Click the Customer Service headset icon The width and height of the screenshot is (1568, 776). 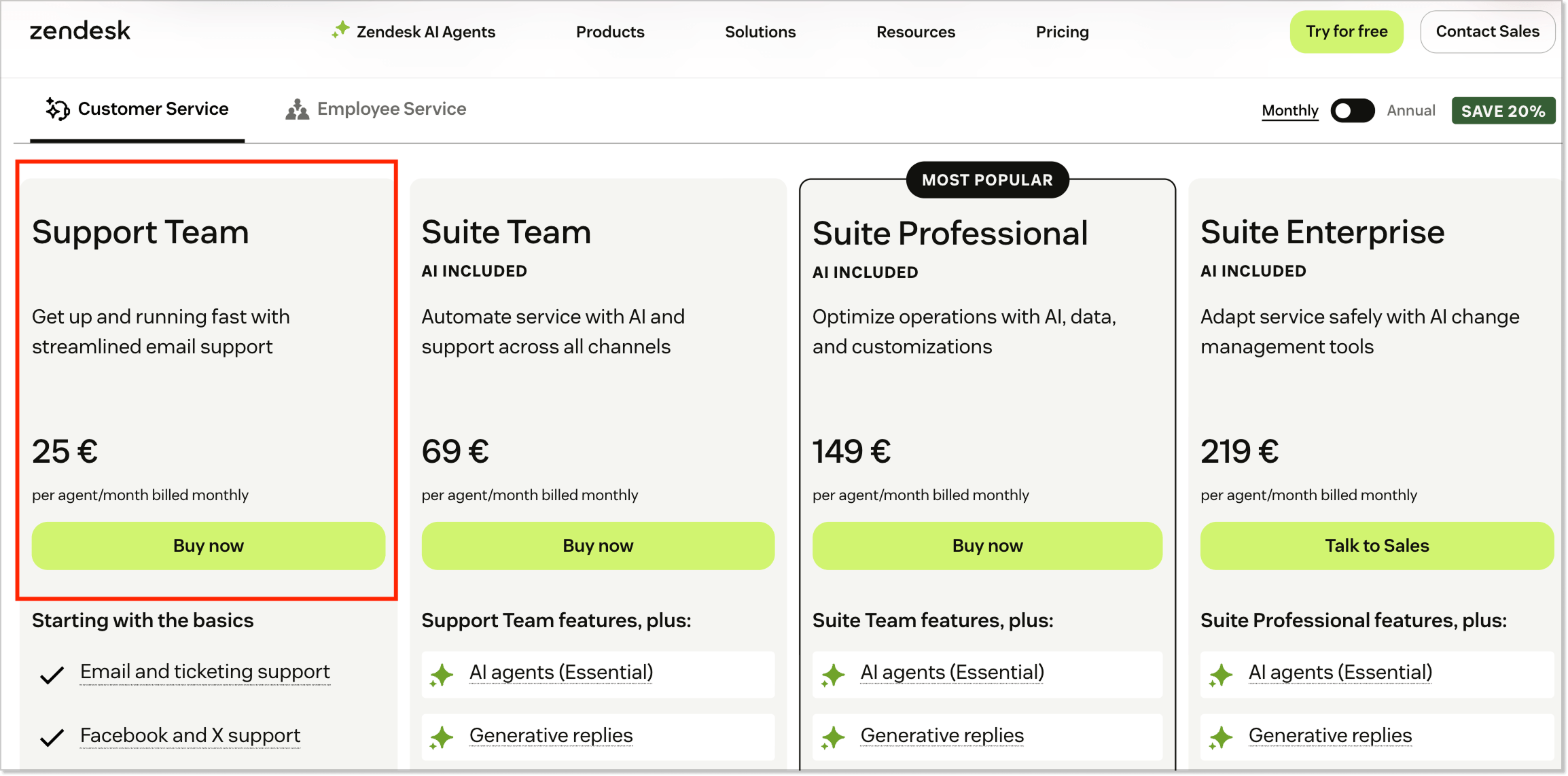pyautogui.click(x=57, y=108)
